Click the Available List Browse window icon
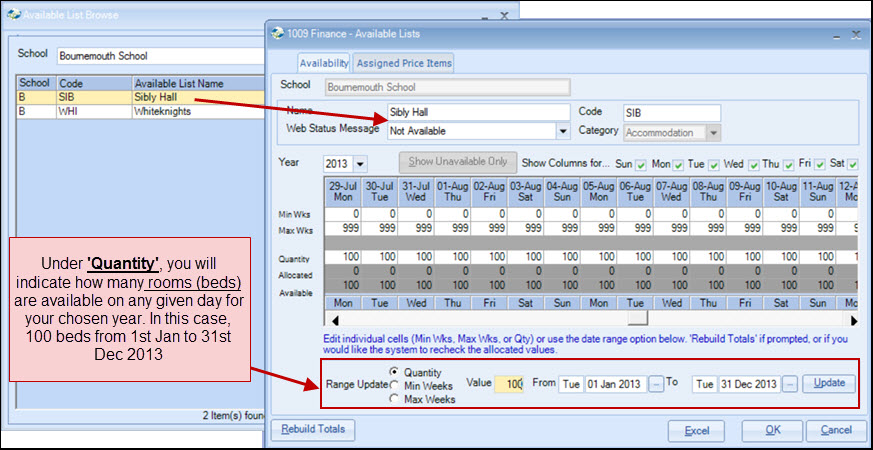 (x=13, y=15)
